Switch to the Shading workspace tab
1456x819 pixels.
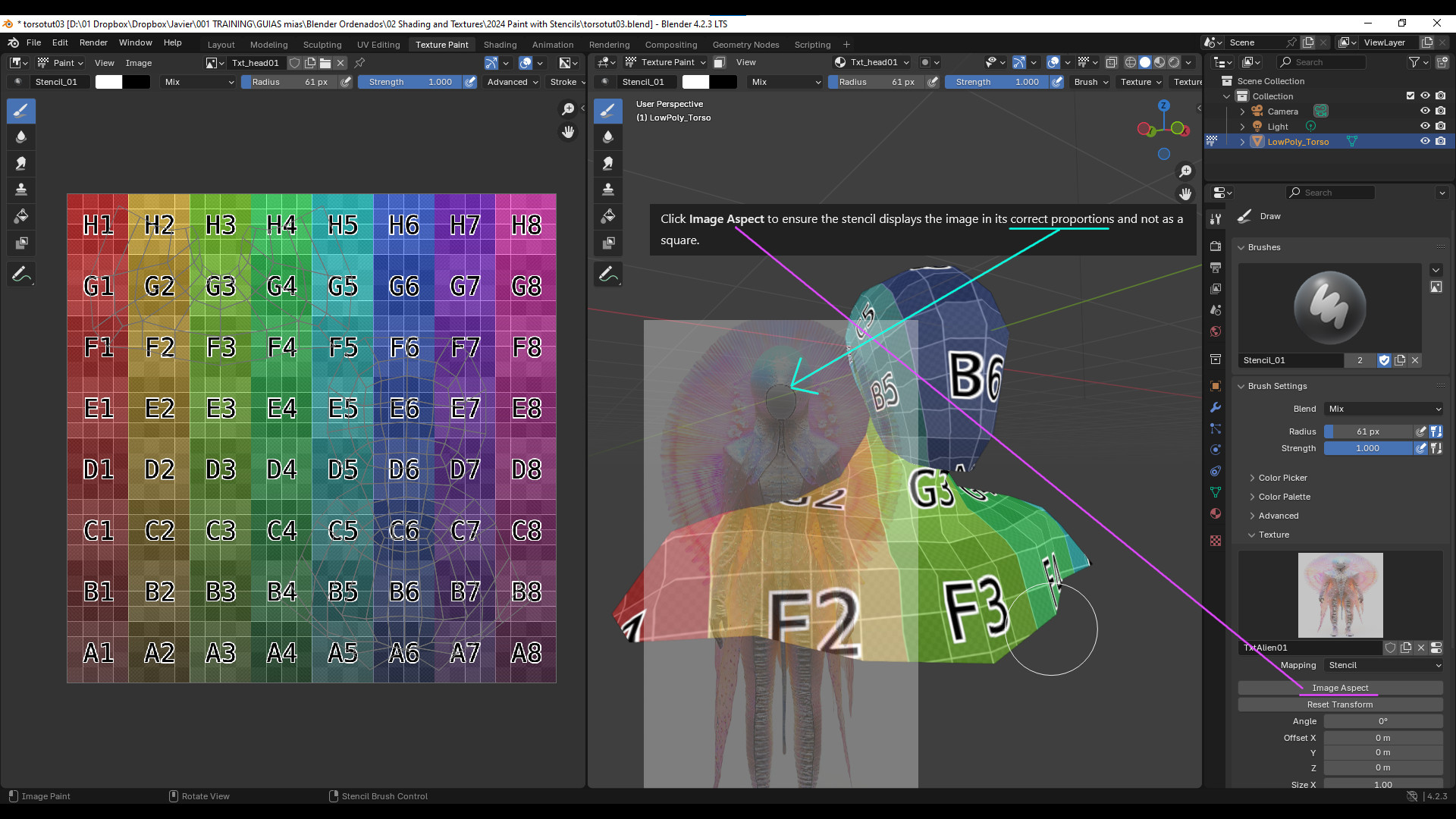(x=500, y=45)
